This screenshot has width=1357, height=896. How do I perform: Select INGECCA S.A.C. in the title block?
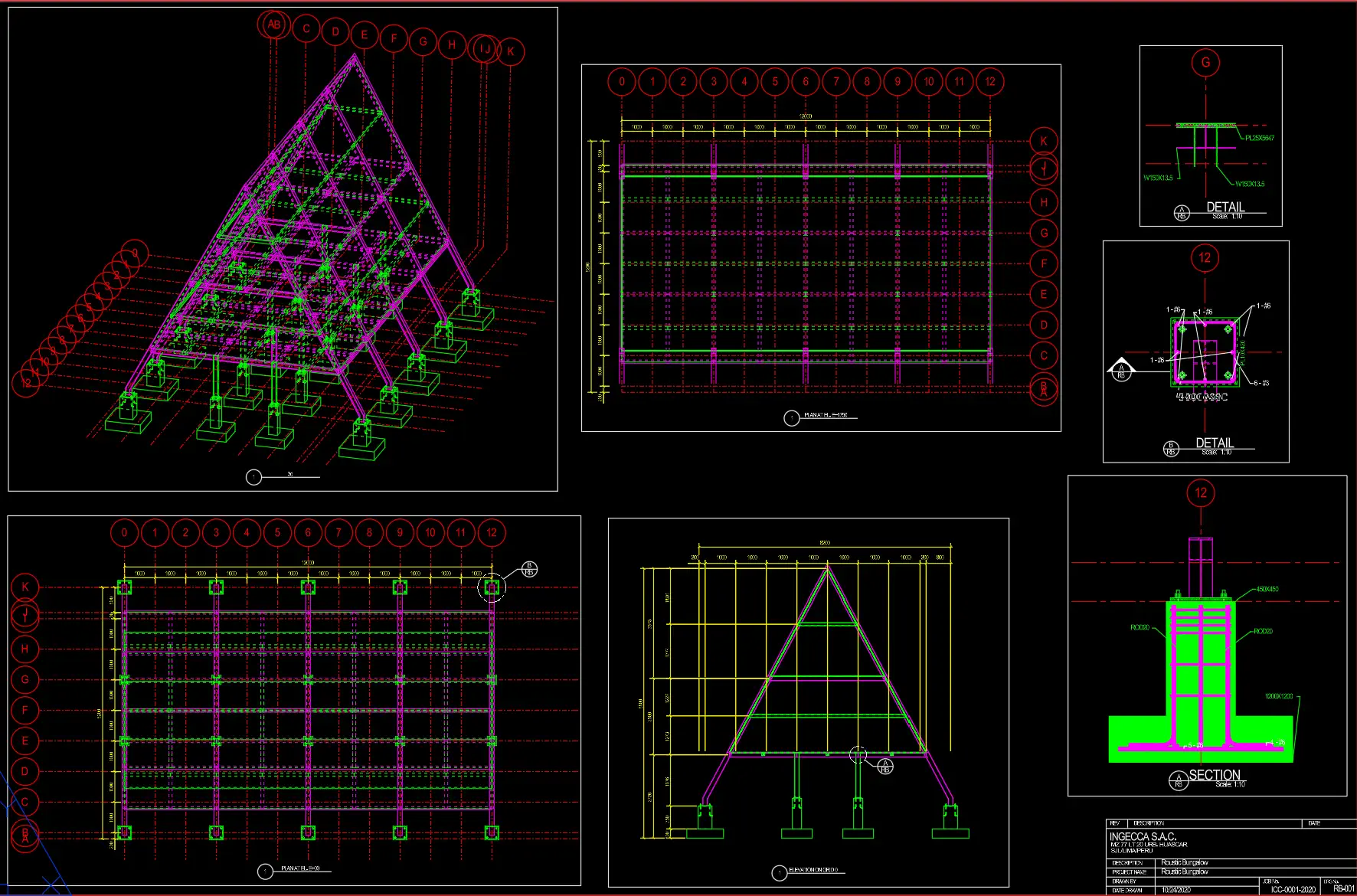[x=1143, y=836]
